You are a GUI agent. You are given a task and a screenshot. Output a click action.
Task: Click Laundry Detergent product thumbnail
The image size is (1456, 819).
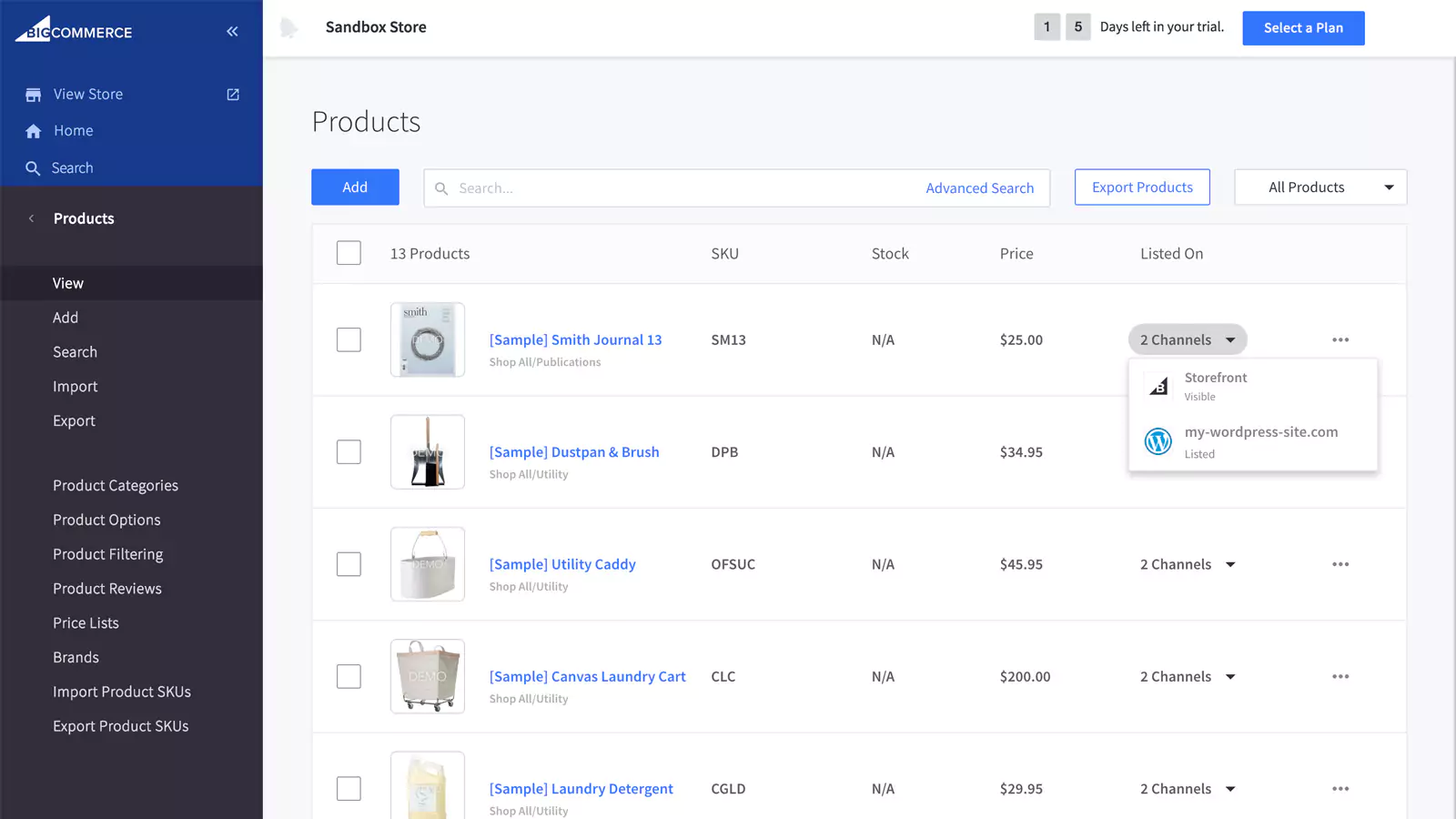[x=428, y=785]
